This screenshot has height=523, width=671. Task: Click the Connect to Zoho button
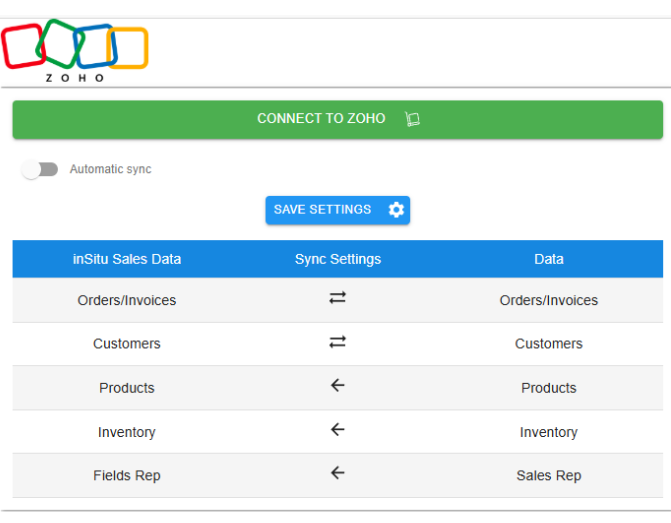coord(338,119)
